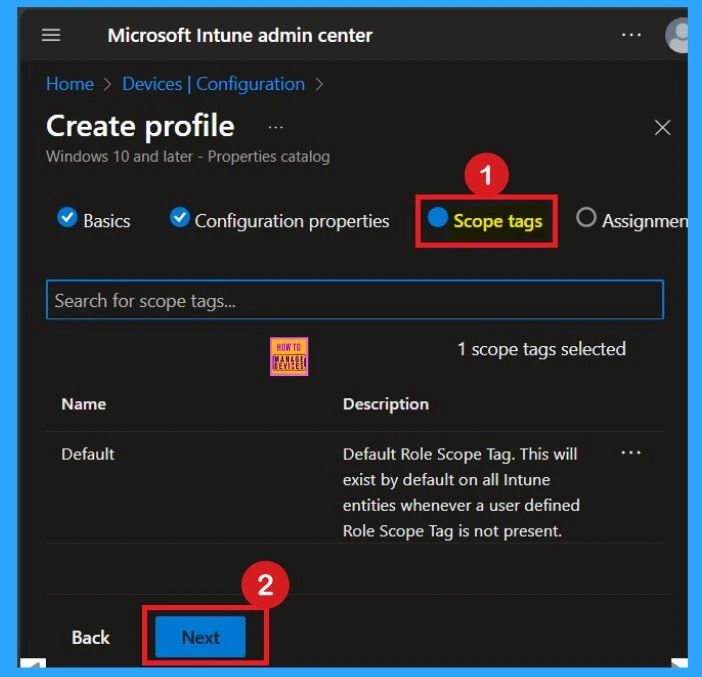Click the Search for scope tags field
Screen dimensions: 702x677
click(x=355, y=300)
